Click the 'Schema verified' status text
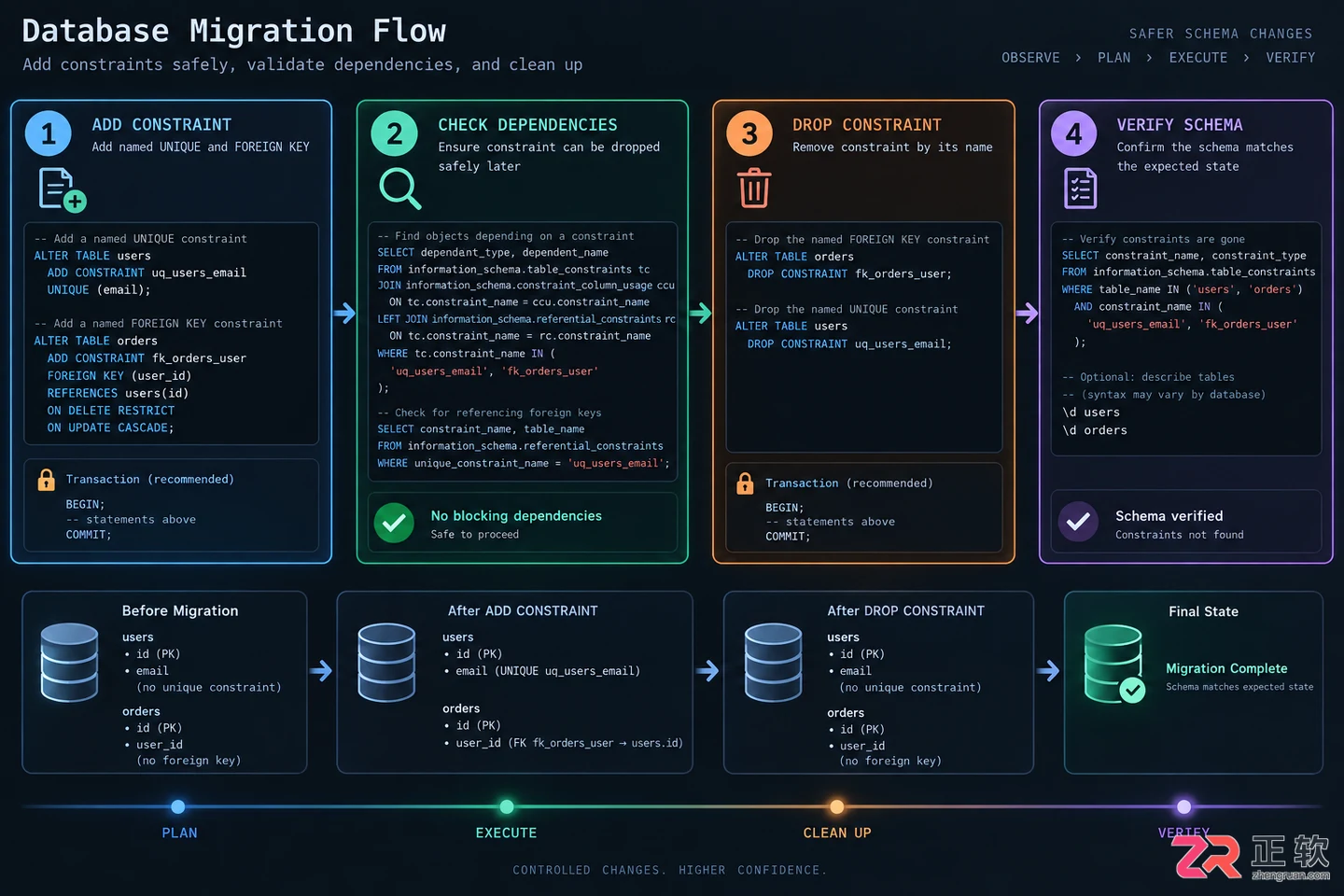Screen dimensions: 1344x896 (x=1169, y=516)
